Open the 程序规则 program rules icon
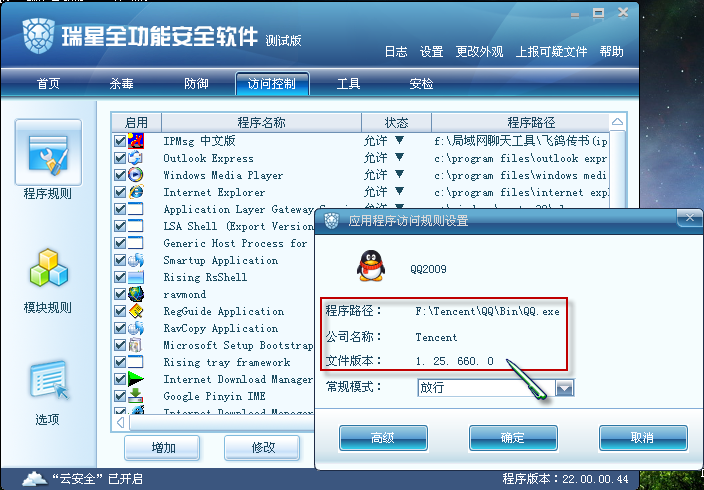 coord(48,153)
